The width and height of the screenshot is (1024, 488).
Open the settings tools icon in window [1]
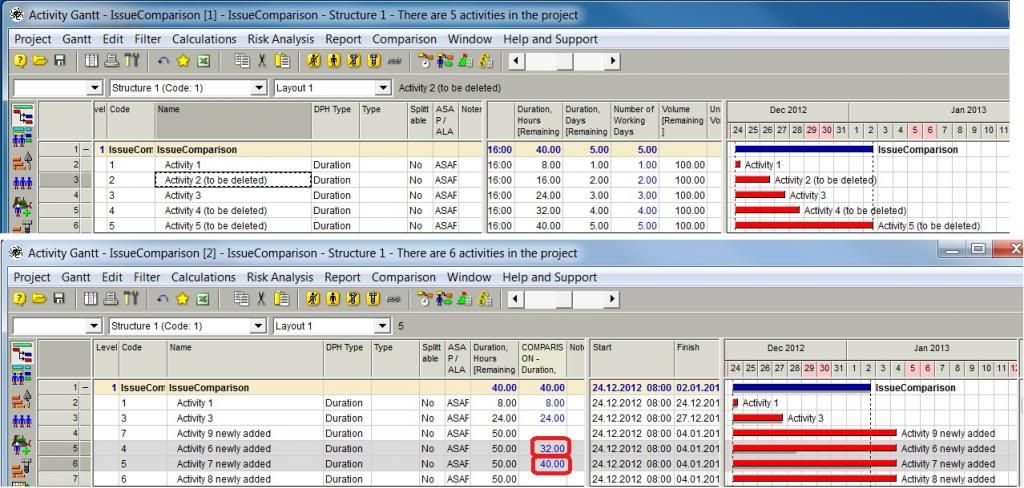click(x=131, y=61)
